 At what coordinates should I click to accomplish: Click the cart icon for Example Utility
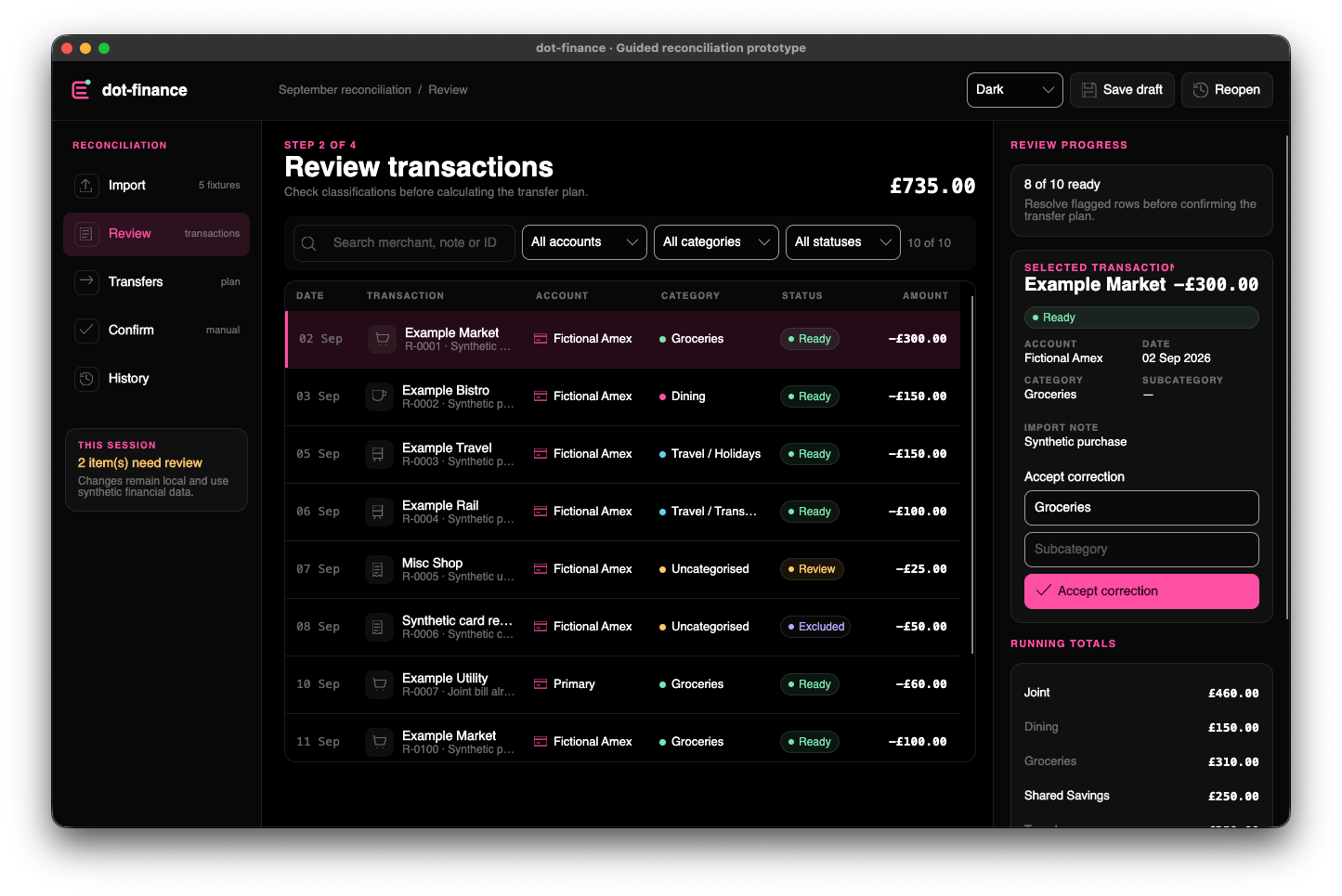coord(379,684)
